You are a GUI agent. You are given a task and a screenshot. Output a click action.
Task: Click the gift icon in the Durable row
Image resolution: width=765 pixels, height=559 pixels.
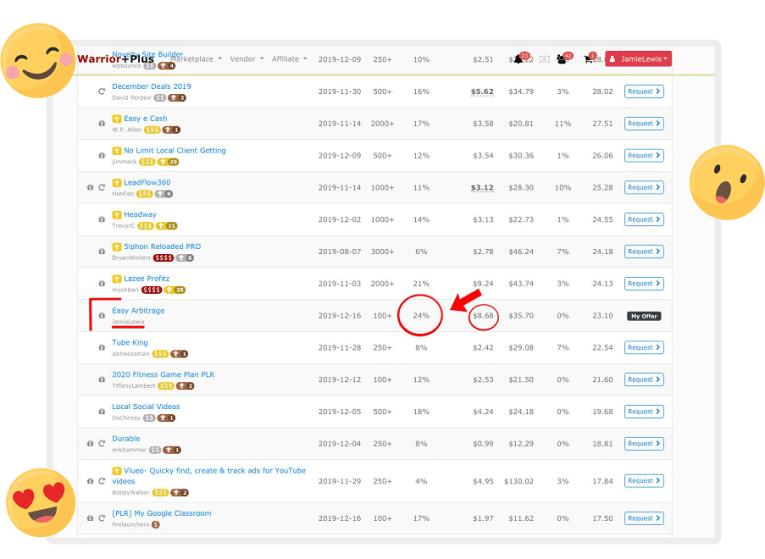(x=90, y=443)
